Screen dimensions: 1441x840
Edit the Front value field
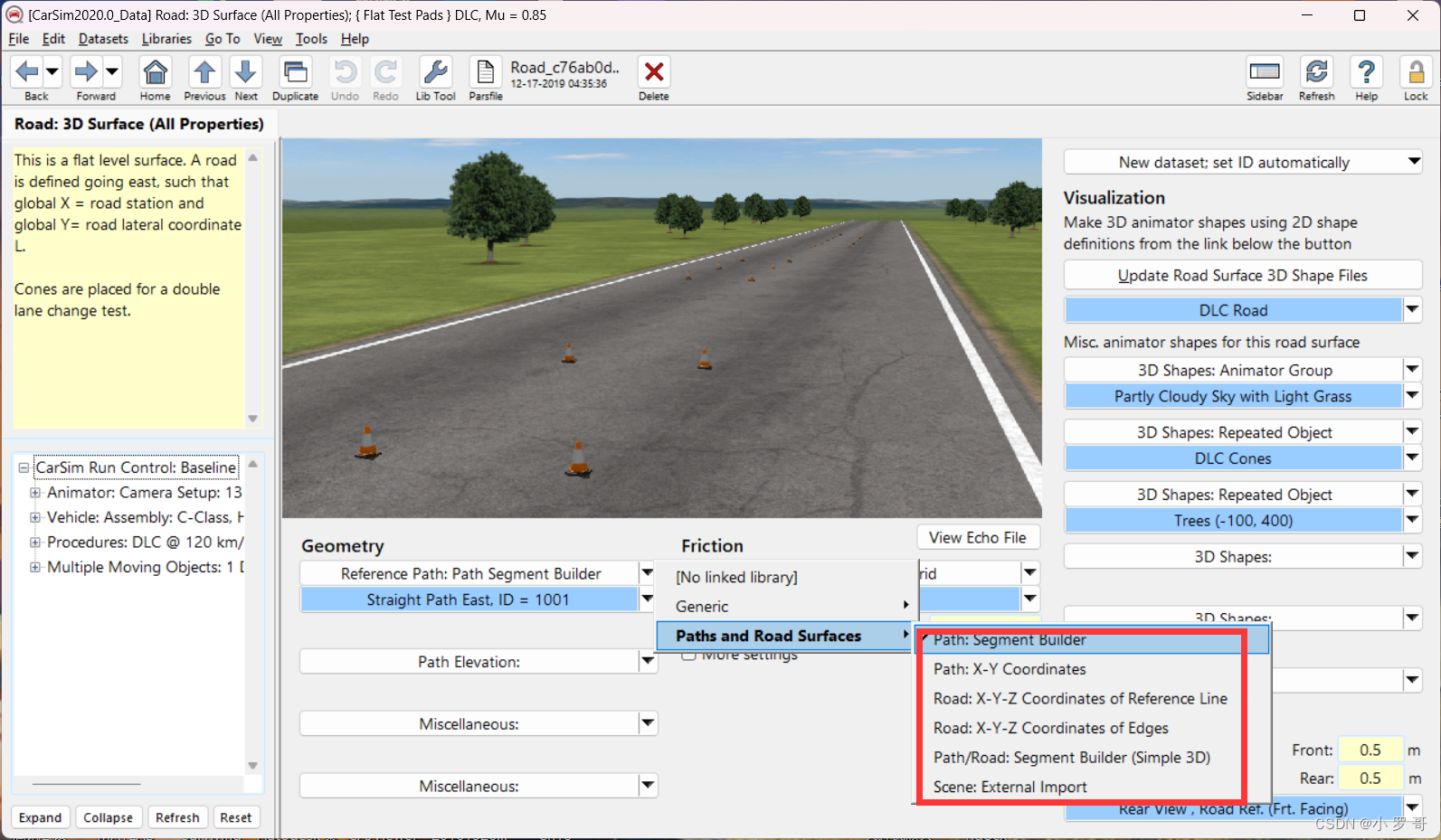(x=1370, y=750)
